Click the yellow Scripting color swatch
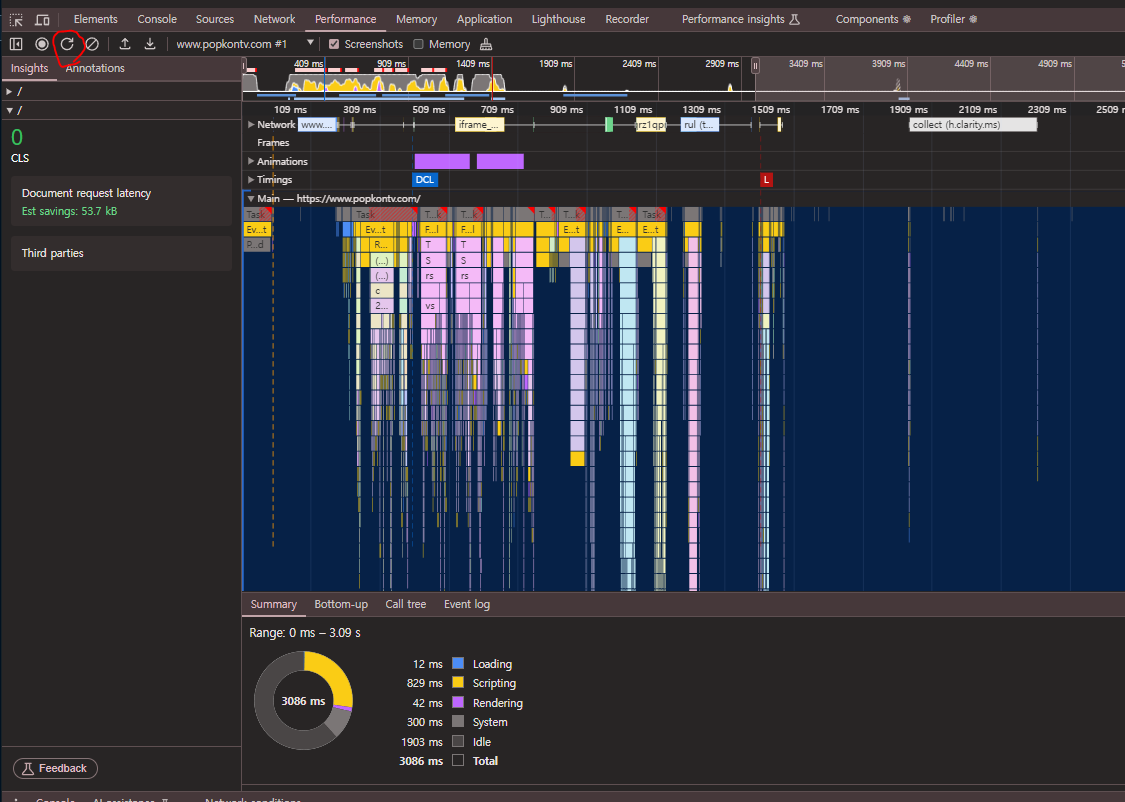This screenshot has height=802, width=1125. pyautogui.click(x=458, y=683)
